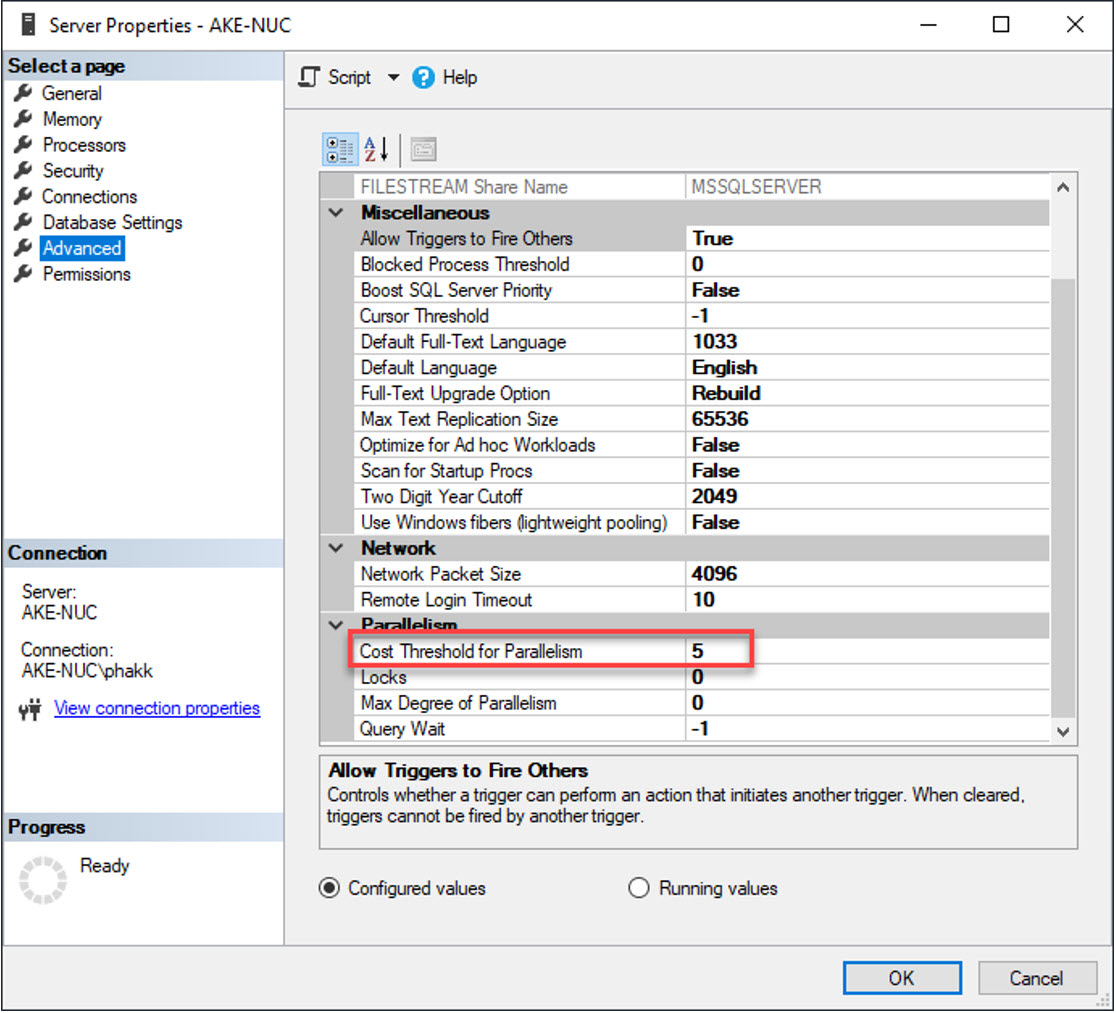Viewport: 1116px width, 1013px height.
Task: Collapse the Network section
Action: pos(337,548)
